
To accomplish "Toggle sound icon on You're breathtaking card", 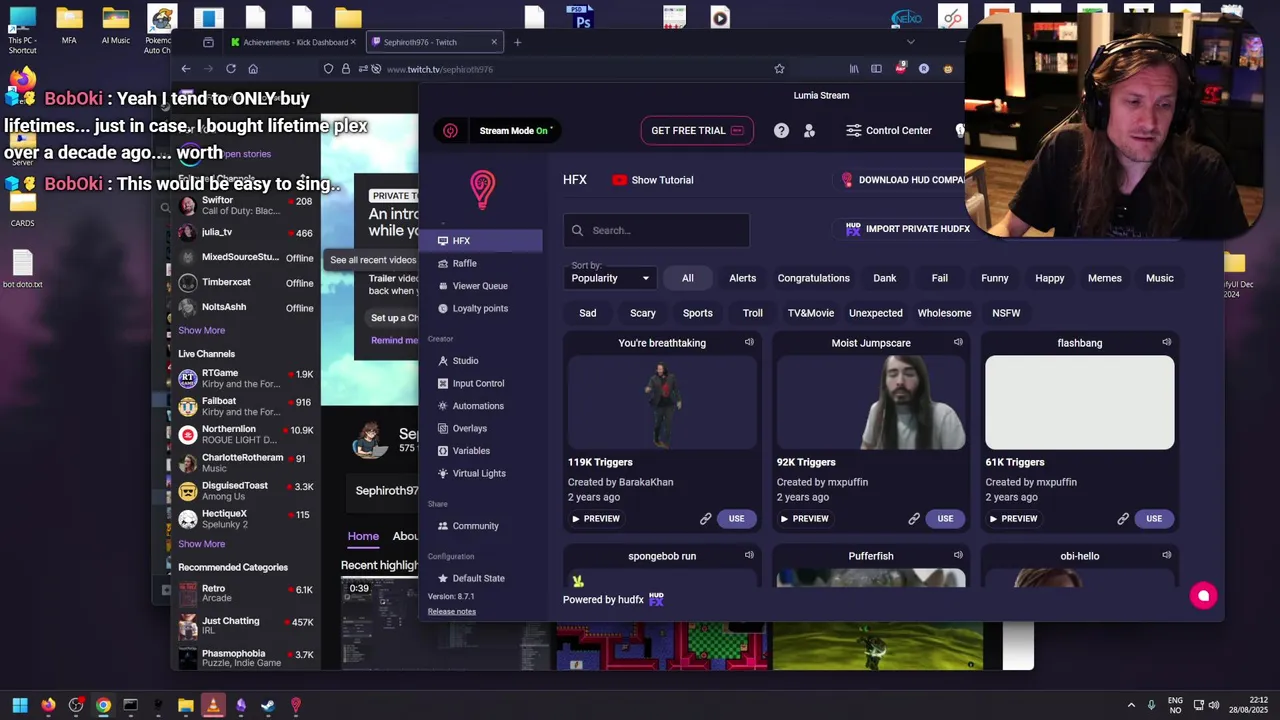I will click(749, 342).
